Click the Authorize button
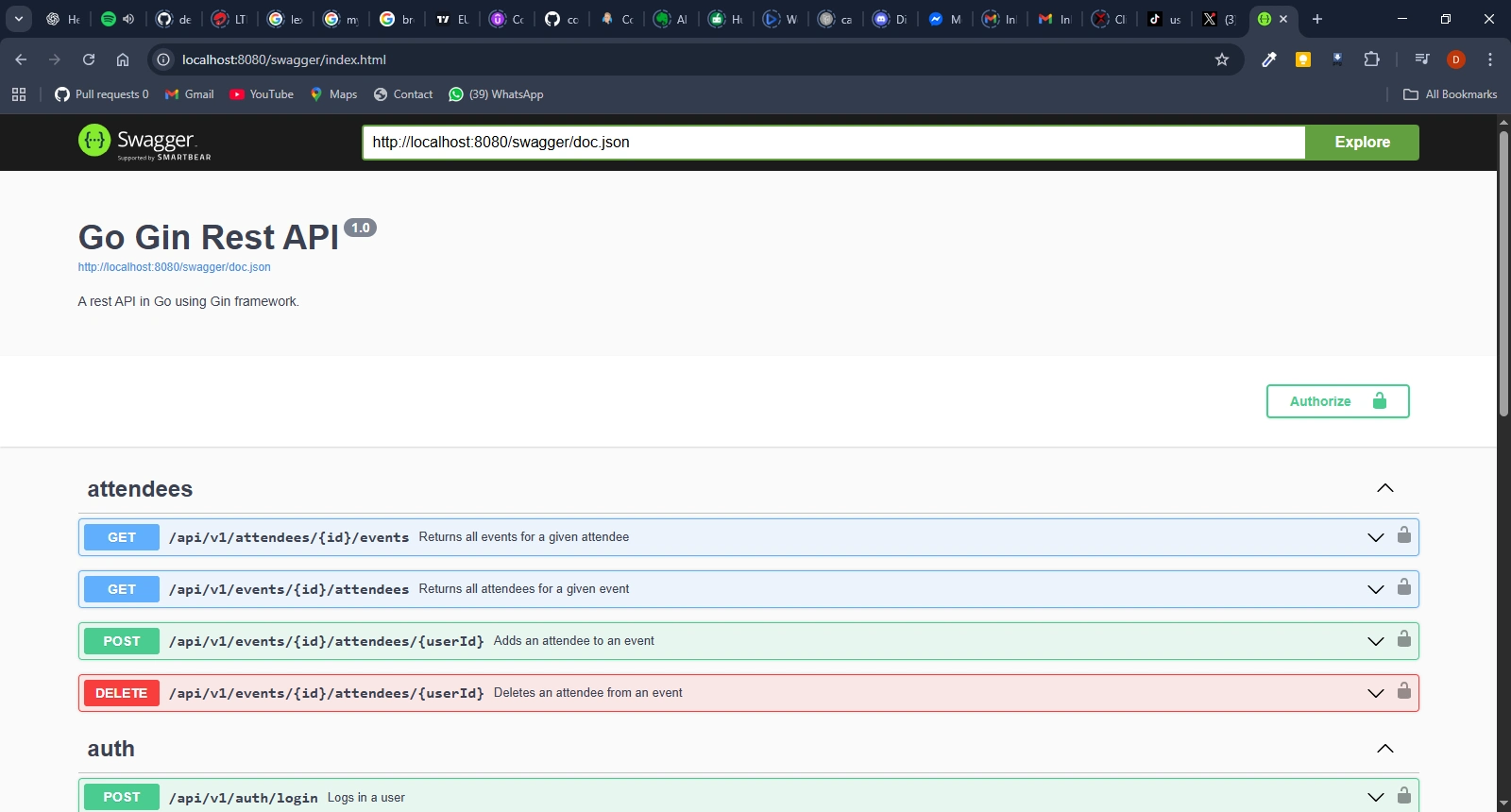The width and height of the screenshot is (1511, 812). 1337,401
